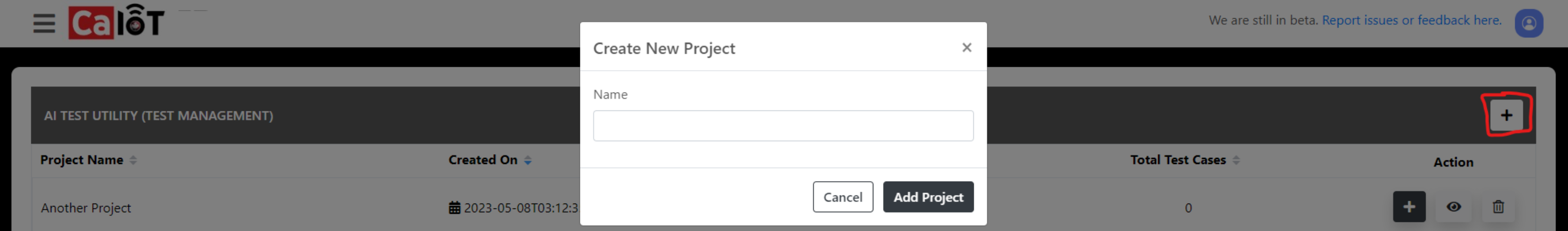Open the hamburger navigation menu
This screenshot has height=231, width=1568.
(44, 23)
